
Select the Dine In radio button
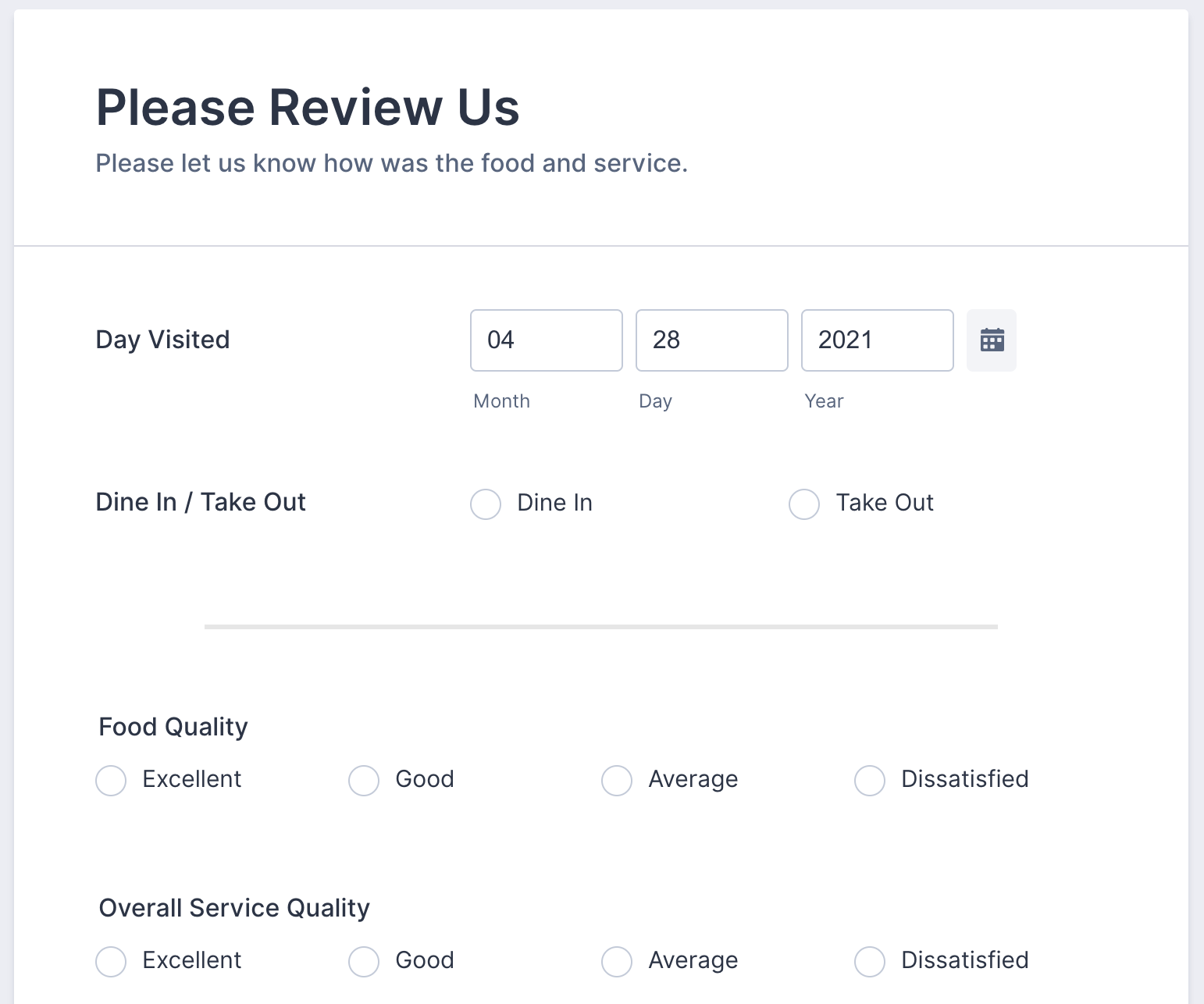coord(486,504)
